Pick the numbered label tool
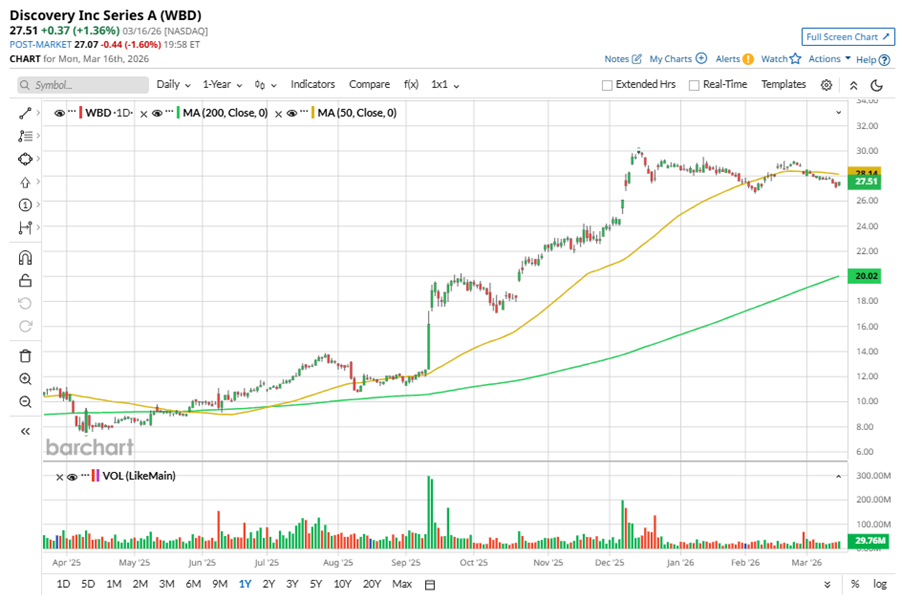This screenshot has width=902, height=600. tap(25, 205)
